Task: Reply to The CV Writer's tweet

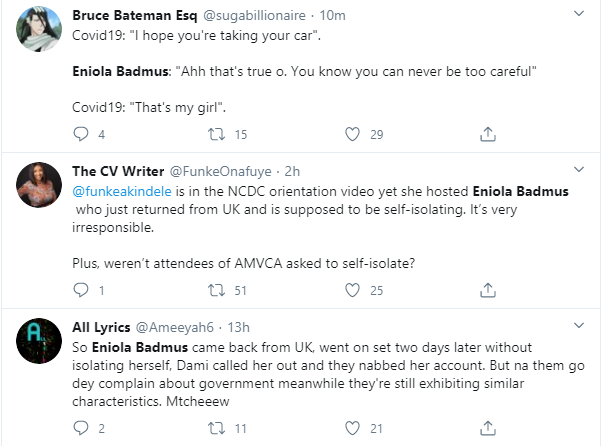Action: (x=82, y=292)
